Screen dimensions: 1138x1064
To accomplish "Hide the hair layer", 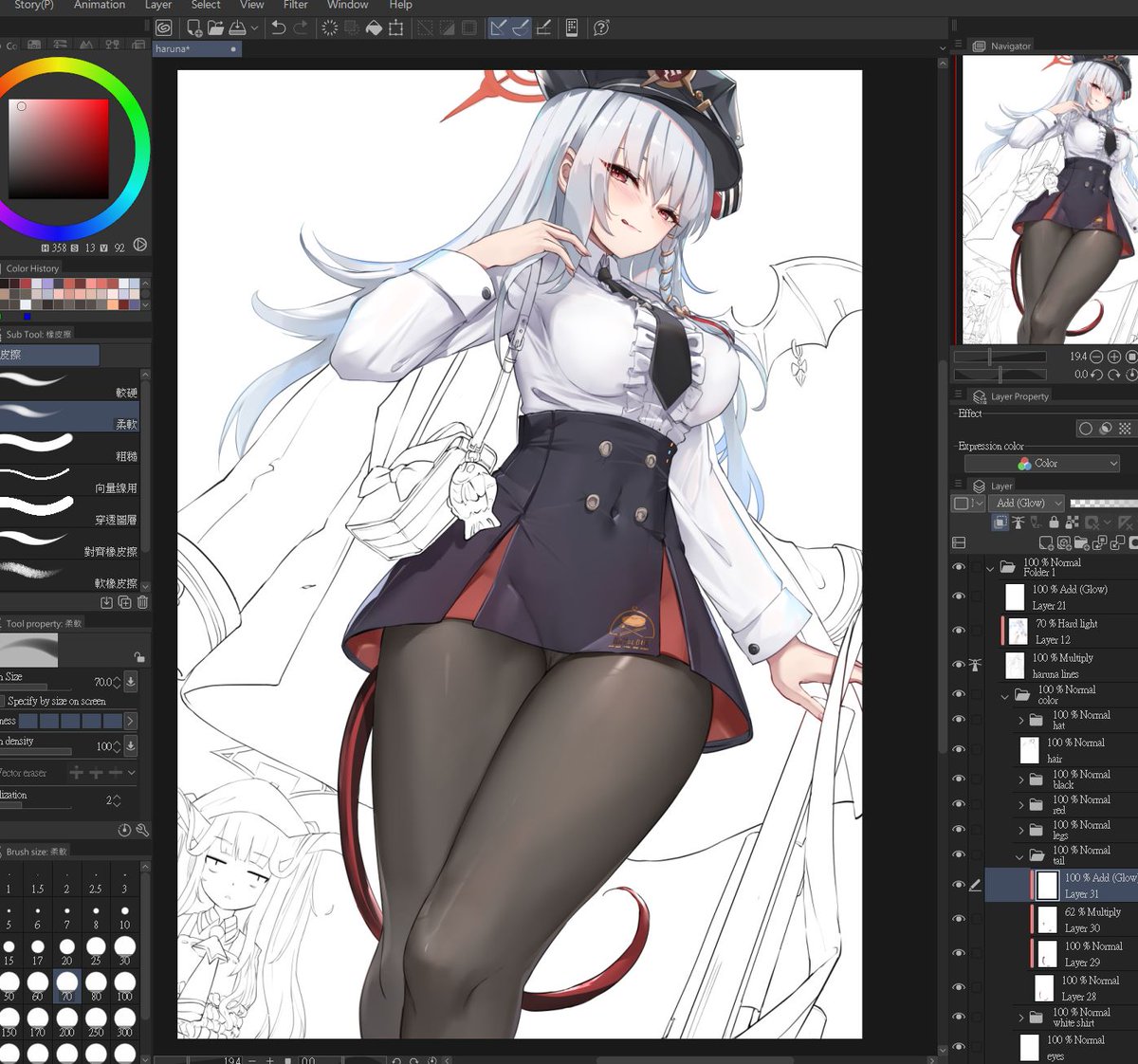I will click(x=958, y=749).
